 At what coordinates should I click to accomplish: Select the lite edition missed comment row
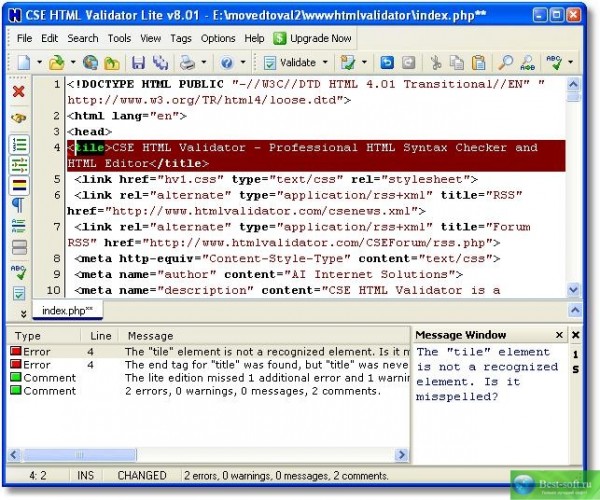click(x=209, y=378)
